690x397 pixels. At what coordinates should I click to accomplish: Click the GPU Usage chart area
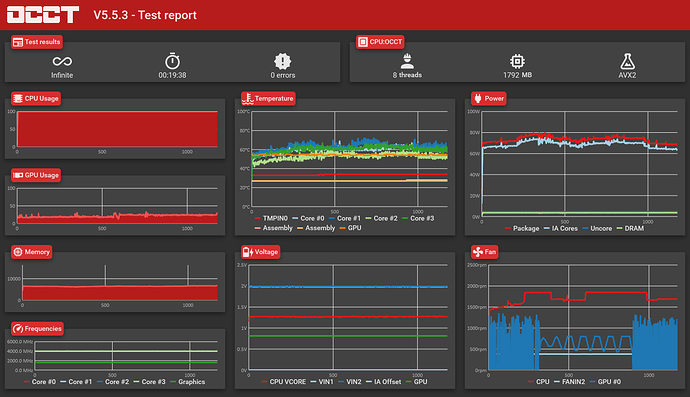coord(117,206)
